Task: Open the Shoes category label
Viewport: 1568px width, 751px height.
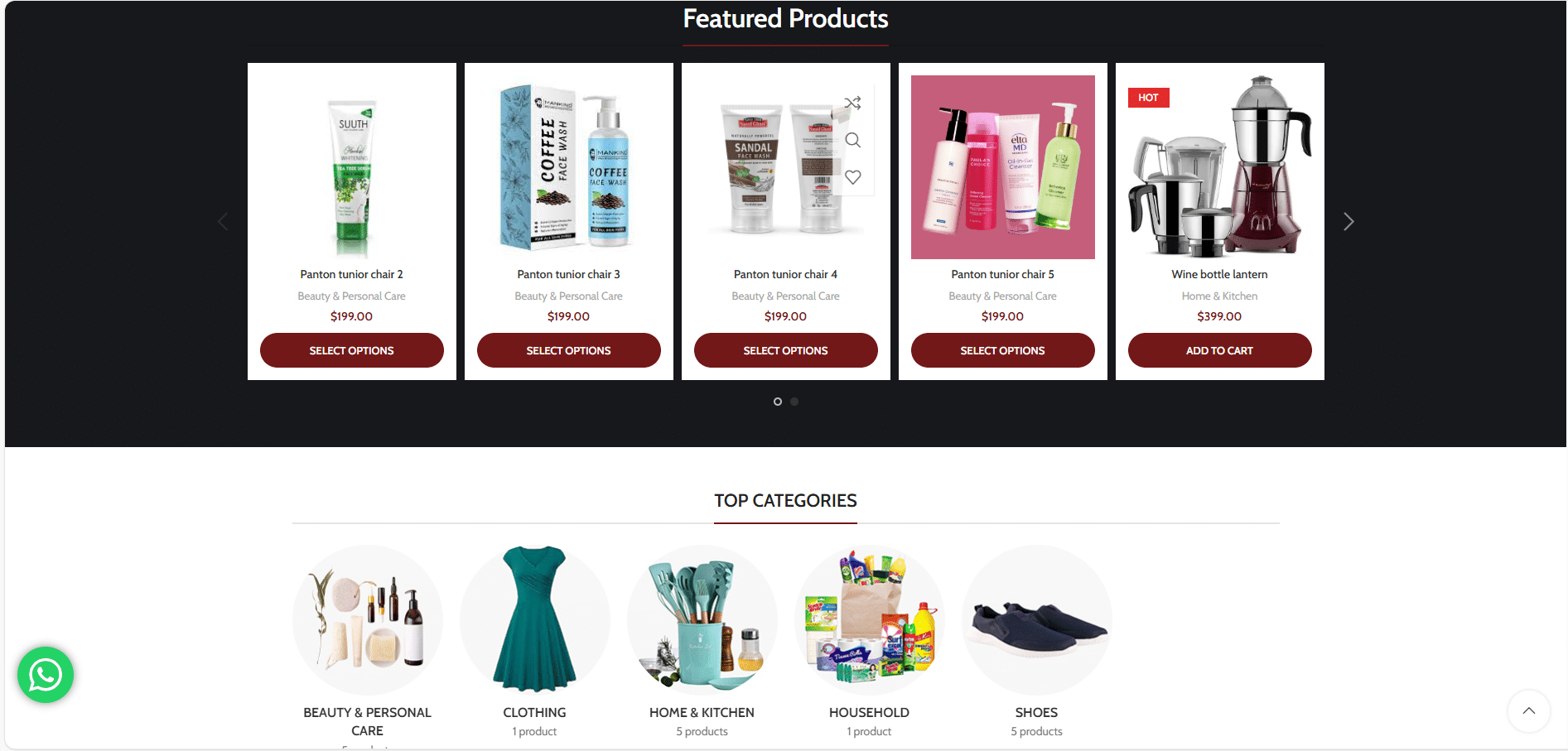Action: pyautogui.click(x=1036, y=712)
